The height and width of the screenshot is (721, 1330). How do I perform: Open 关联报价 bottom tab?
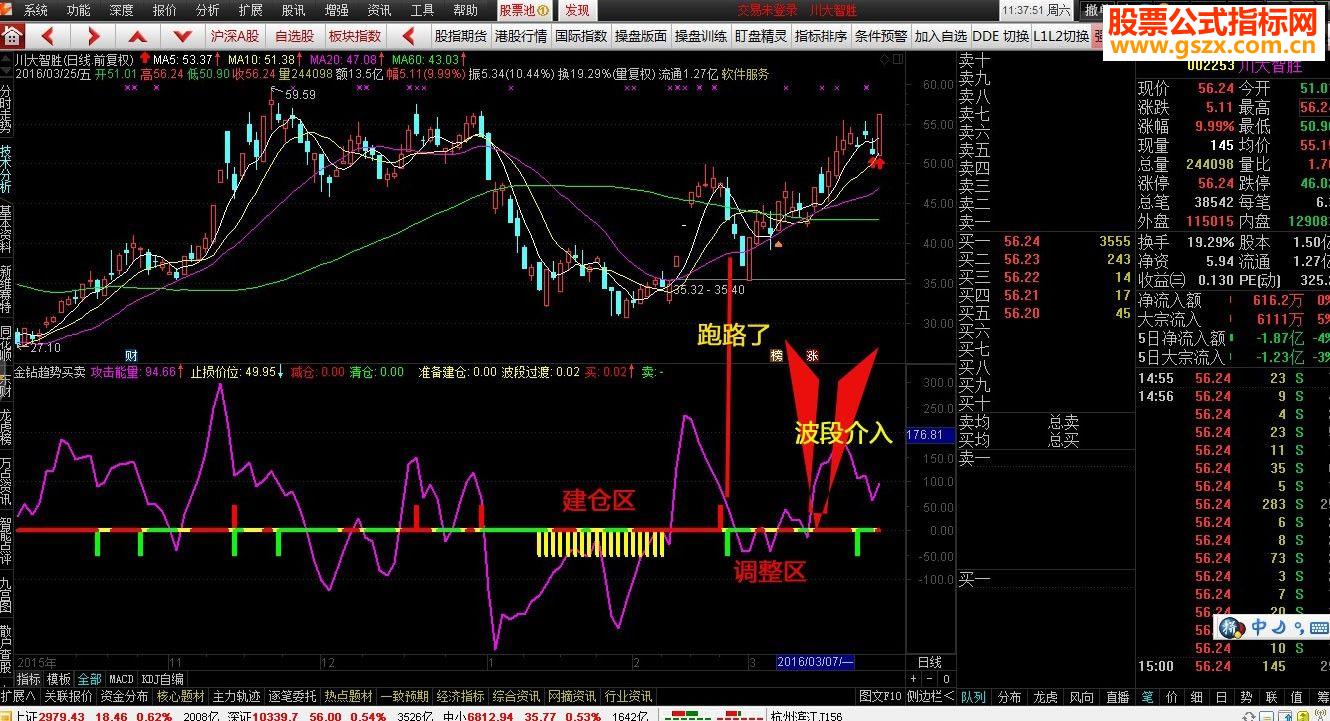pos(67,696)
